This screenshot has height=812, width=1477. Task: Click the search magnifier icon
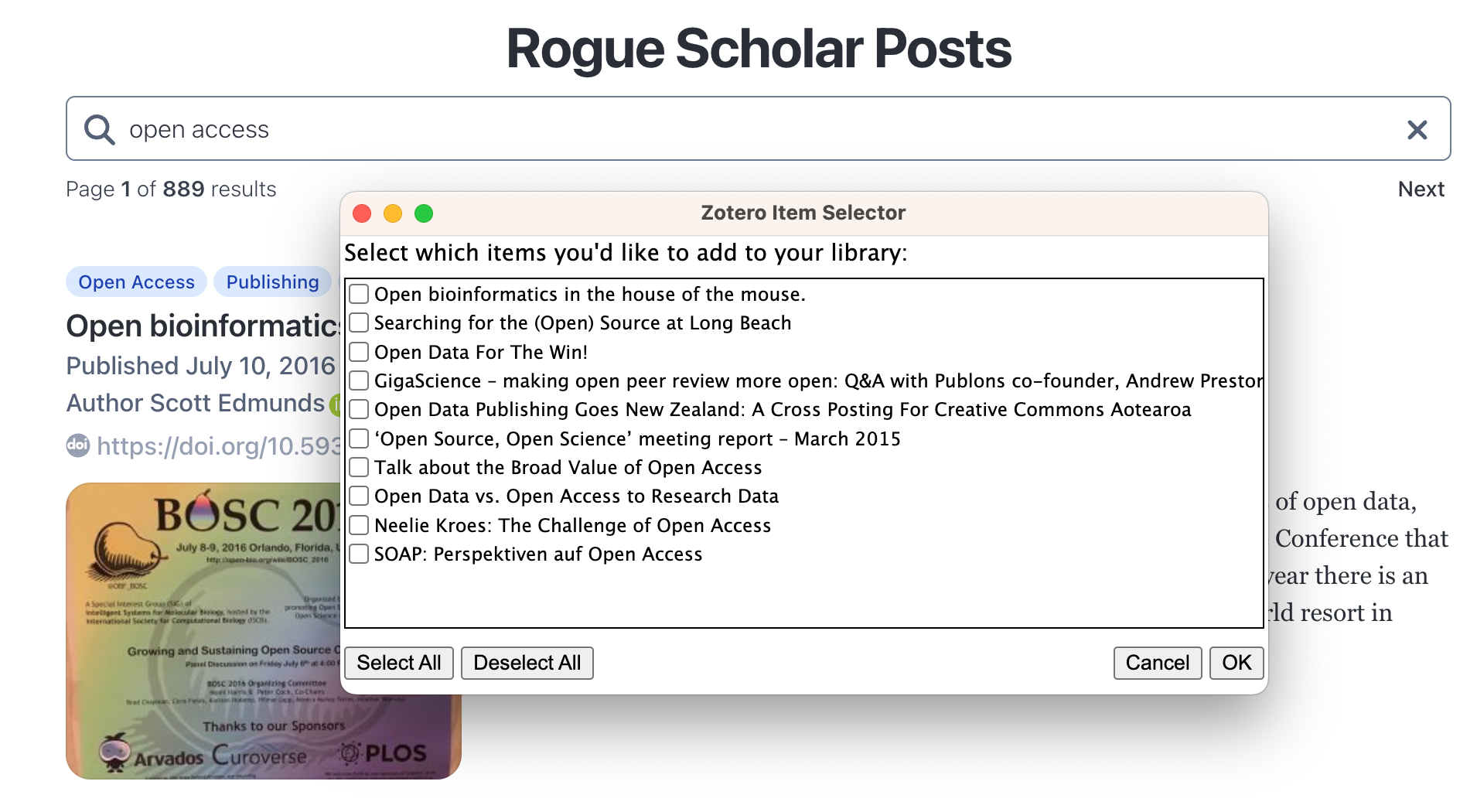(x=100, y=129)
